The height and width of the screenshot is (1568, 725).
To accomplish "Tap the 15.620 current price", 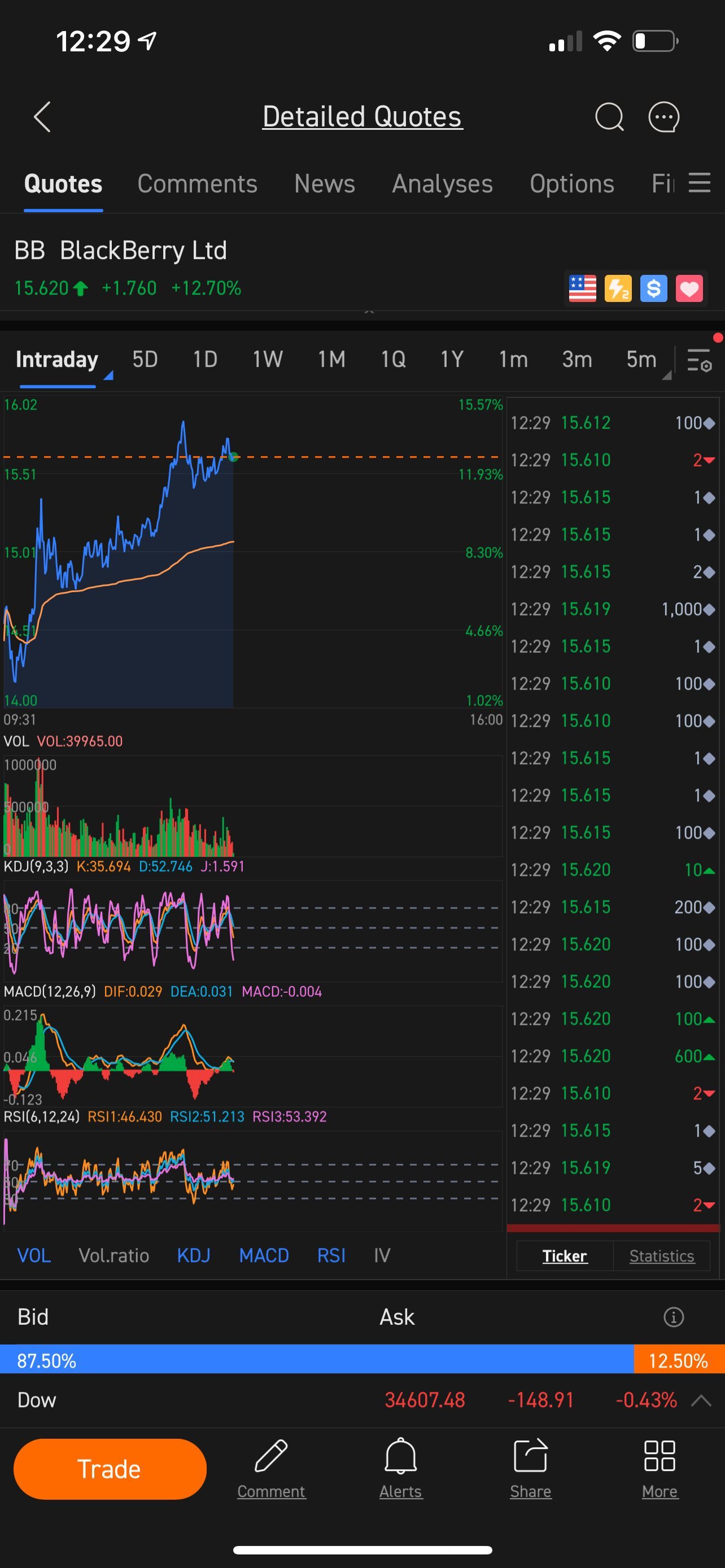I will pyautogui.click(x=41, y=288).
